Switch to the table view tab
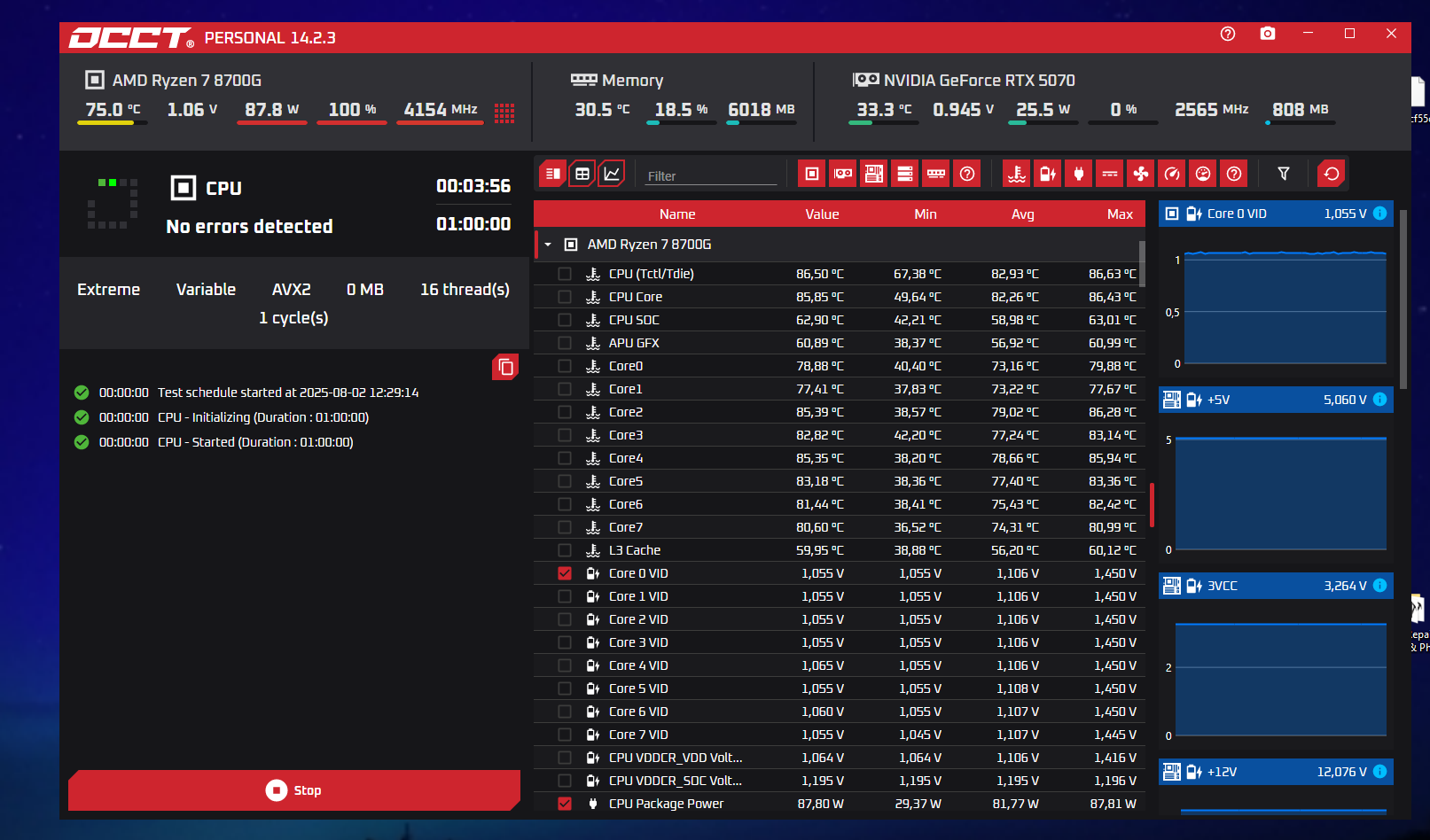This screenshot has height=840, width=1430. (x=582, y=174)
